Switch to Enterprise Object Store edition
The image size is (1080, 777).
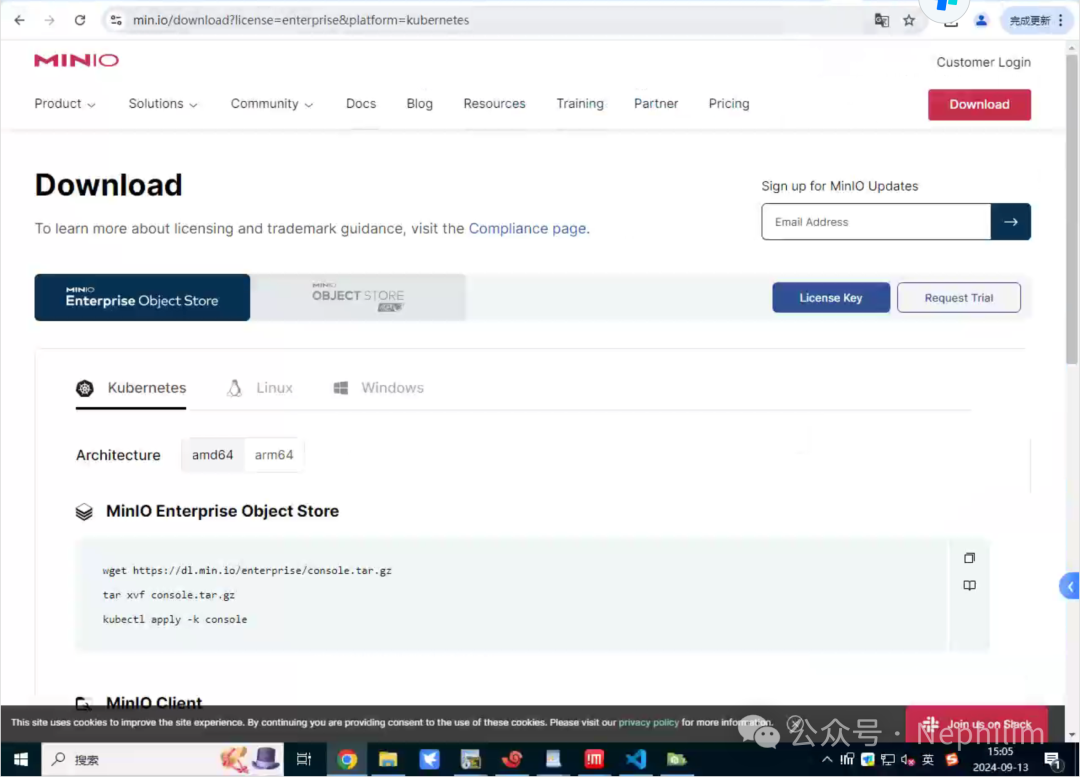(x=142, y=298)
